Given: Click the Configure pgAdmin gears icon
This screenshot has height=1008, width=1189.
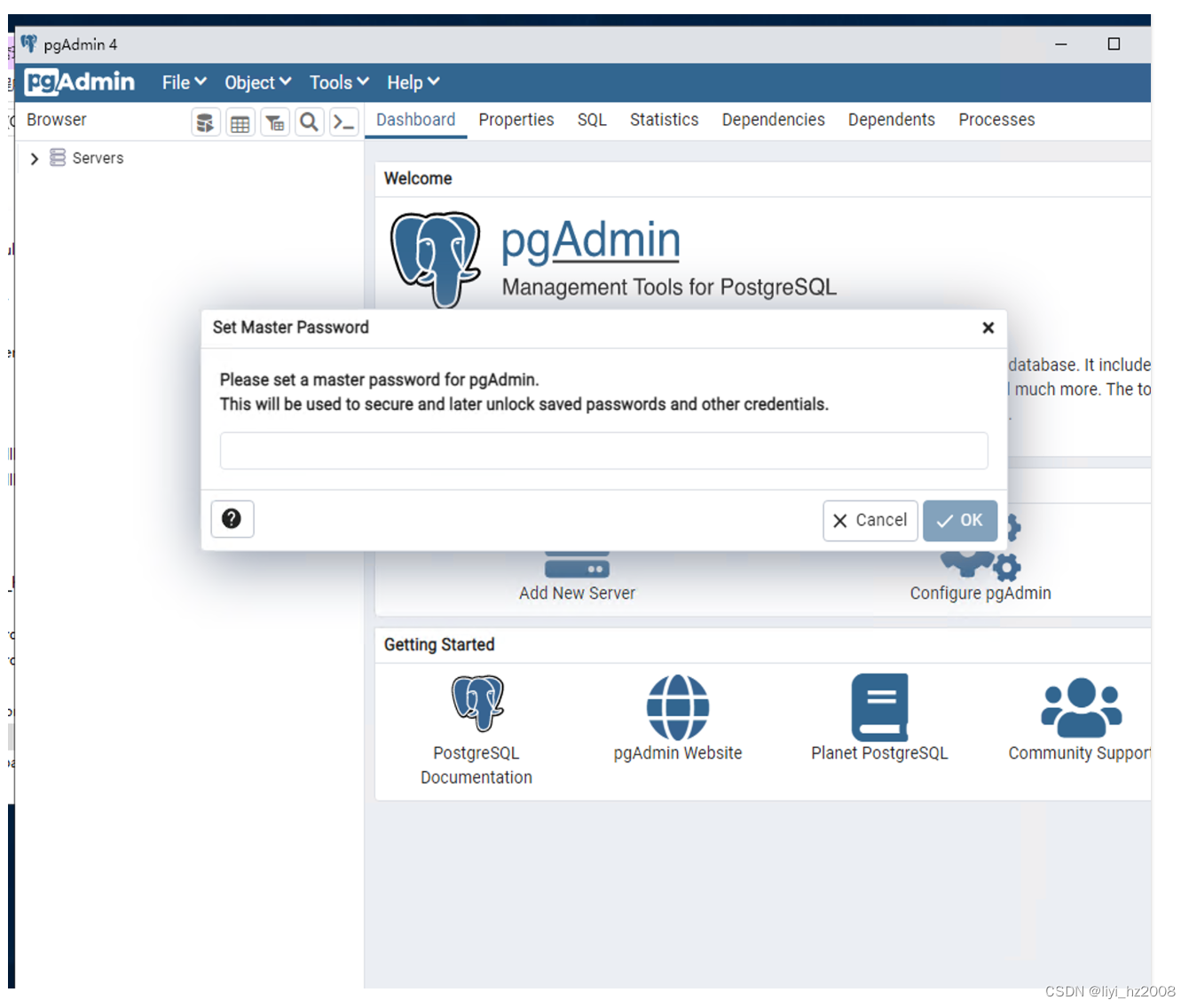Looking at the screenshot, I should 980,548.
